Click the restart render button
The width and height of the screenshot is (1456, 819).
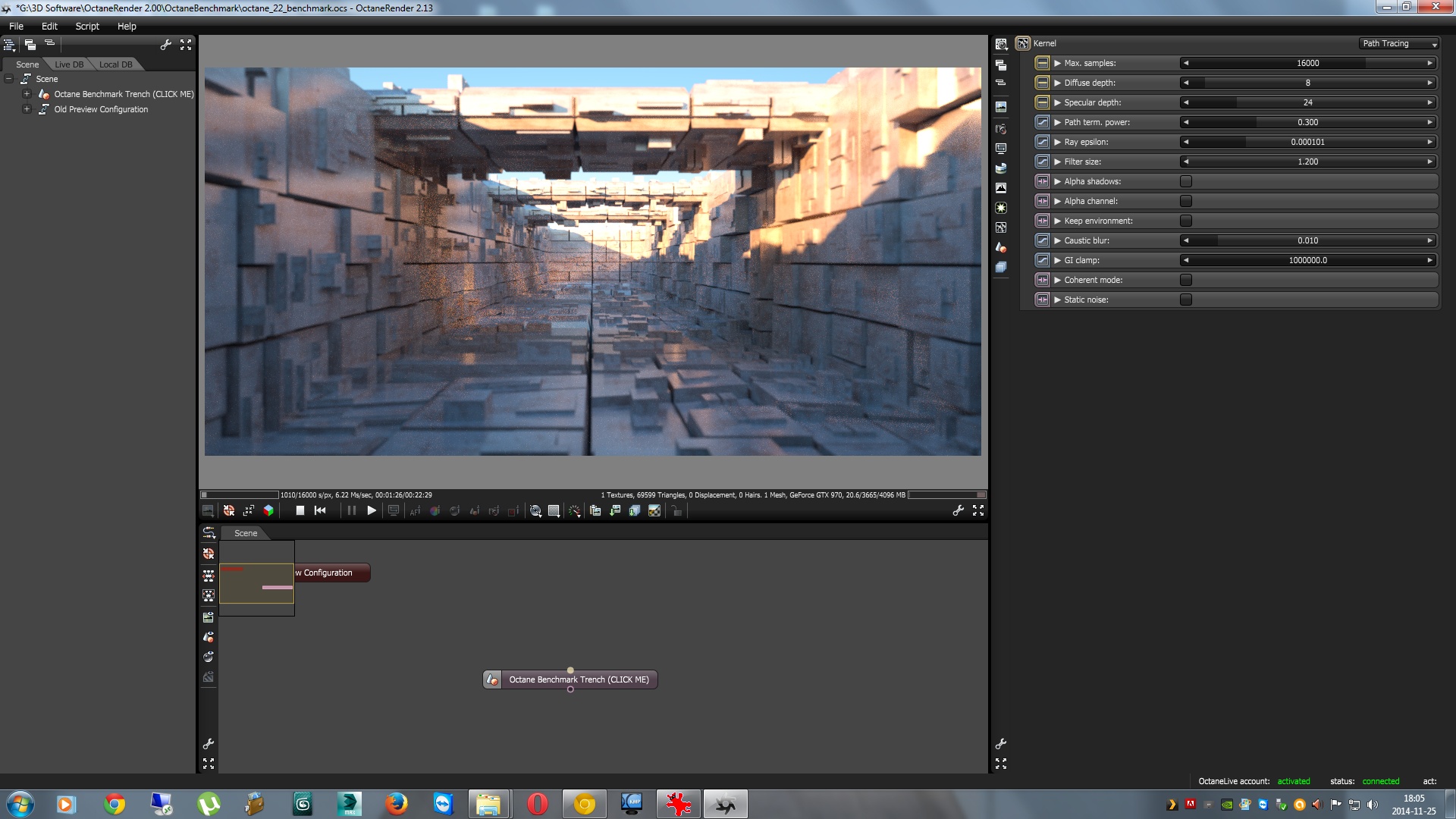coord(320,510)
